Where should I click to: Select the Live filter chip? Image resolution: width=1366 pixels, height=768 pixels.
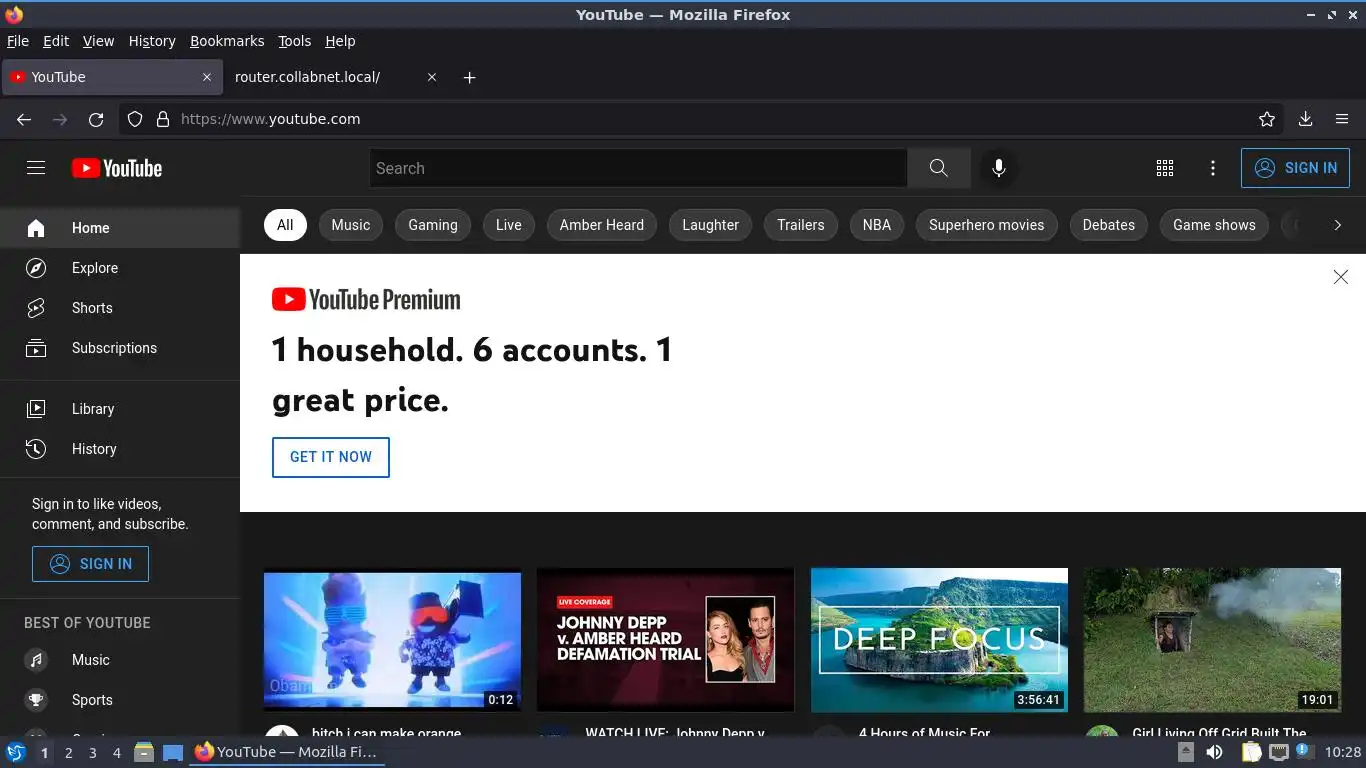(x=509, y=225)
